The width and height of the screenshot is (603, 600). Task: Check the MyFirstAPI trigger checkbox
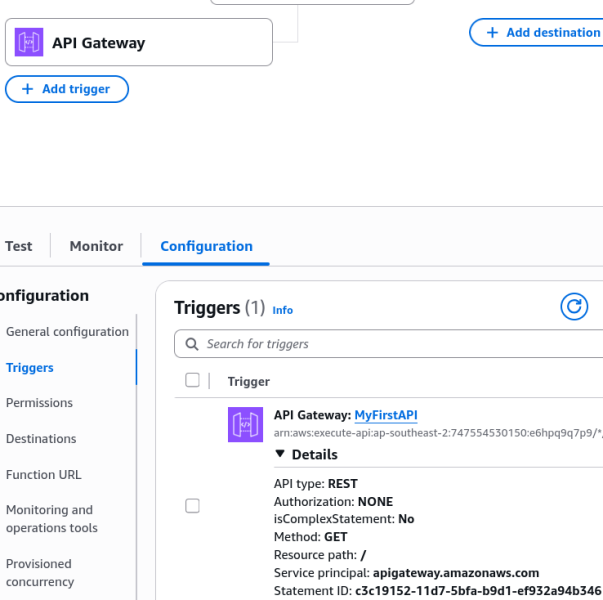pos(192,506)
